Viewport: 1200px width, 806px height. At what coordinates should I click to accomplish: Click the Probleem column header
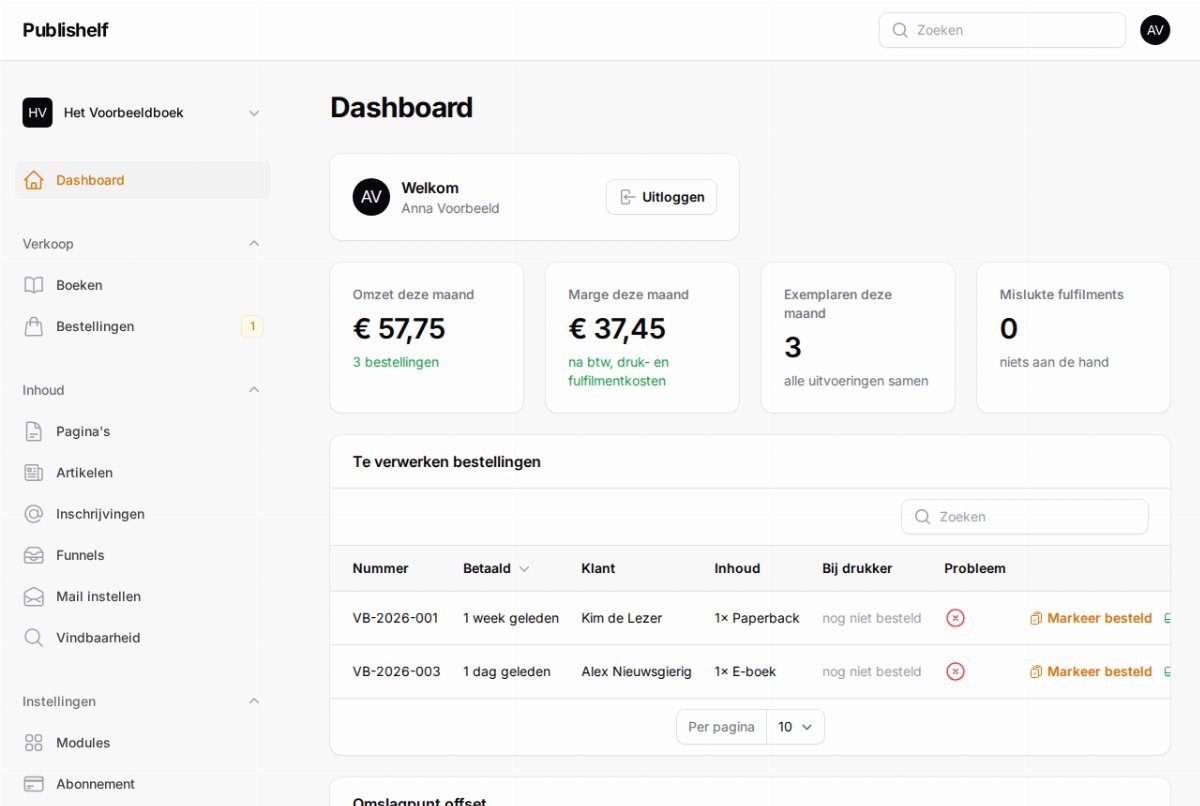(975, 568)
